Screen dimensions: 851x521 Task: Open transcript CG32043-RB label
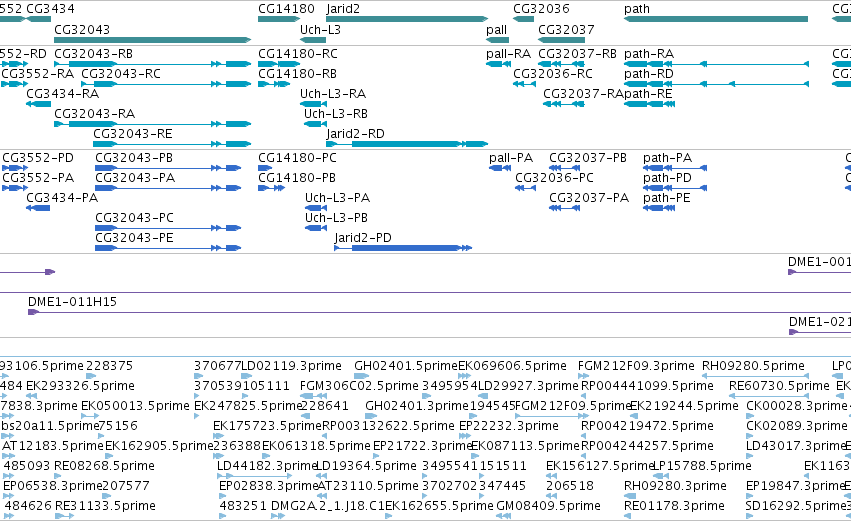tap(93, 54)
